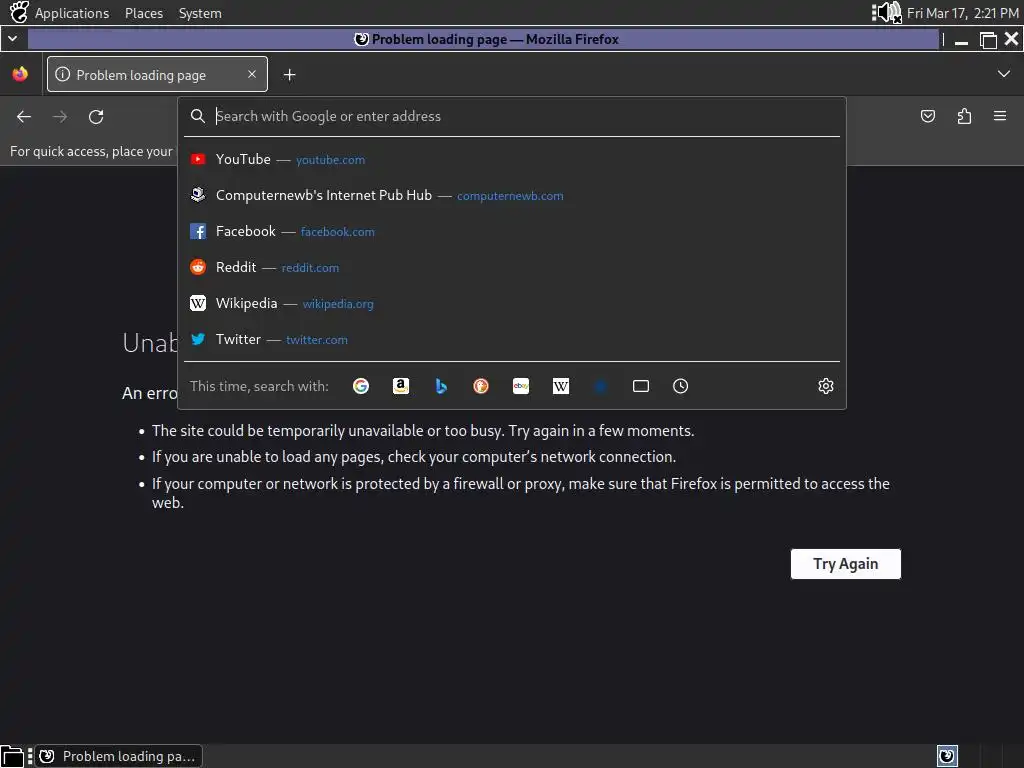Click the GNOME foot logo icon

tap(19, 12)
